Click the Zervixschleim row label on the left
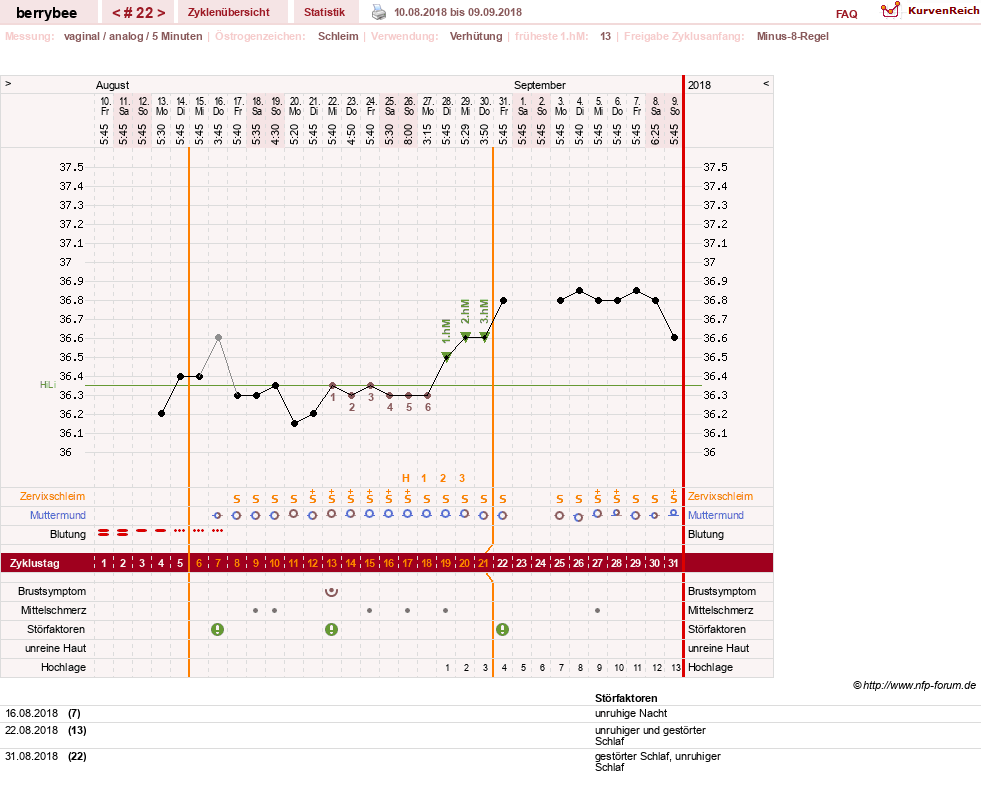Image resolution: width=981 pixels, height=805 pixels. [x=53, y=496]
